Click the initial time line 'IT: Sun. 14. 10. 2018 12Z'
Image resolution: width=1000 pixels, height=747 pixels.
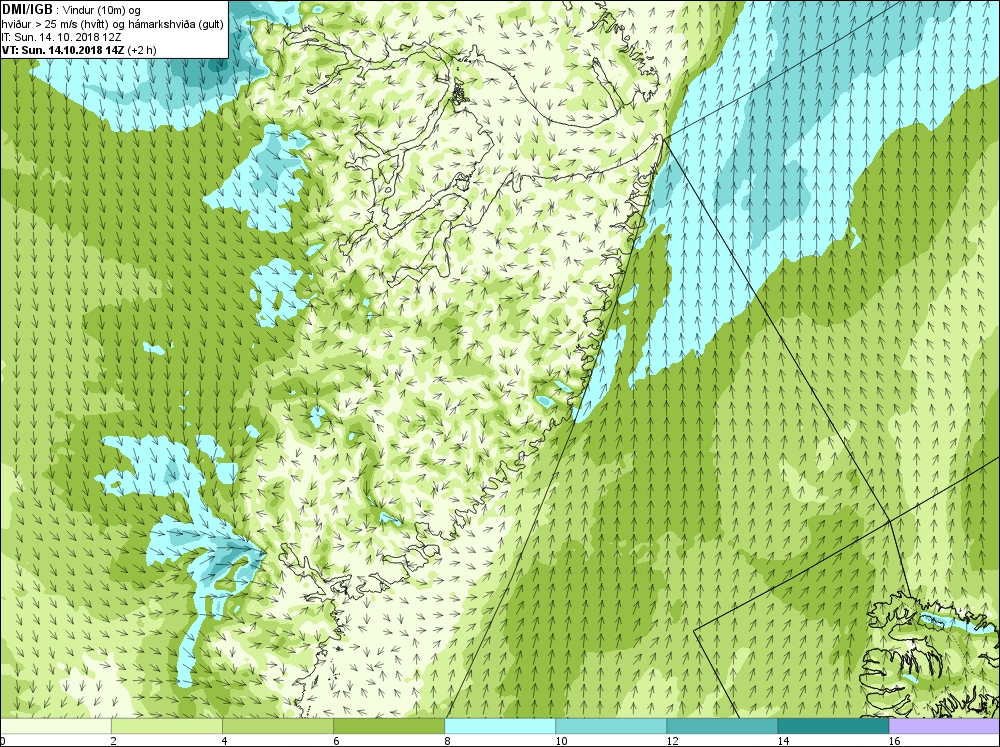pos(61,37)
